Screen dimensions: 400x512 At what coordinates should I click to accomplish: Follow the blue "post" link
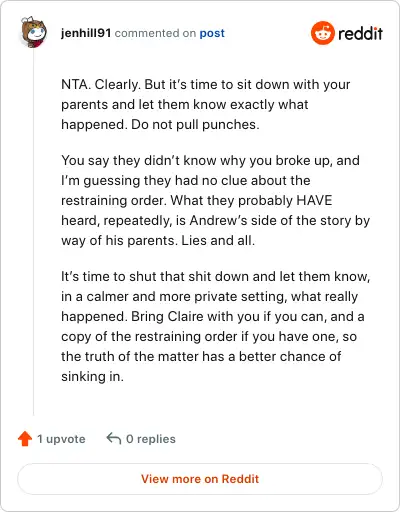tap(212, 33)
